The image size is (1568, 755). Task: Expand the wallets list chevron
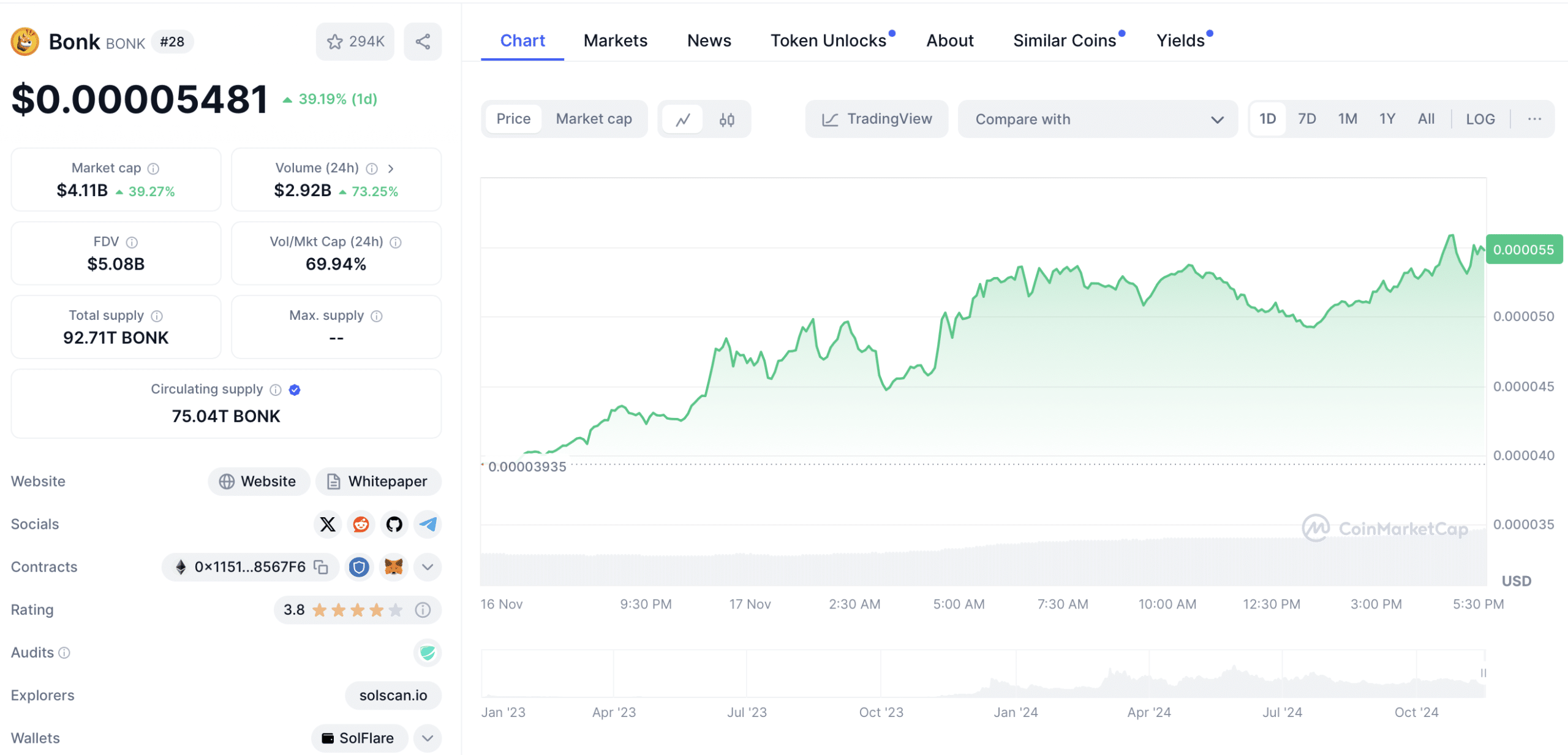(x=428, y=738)
